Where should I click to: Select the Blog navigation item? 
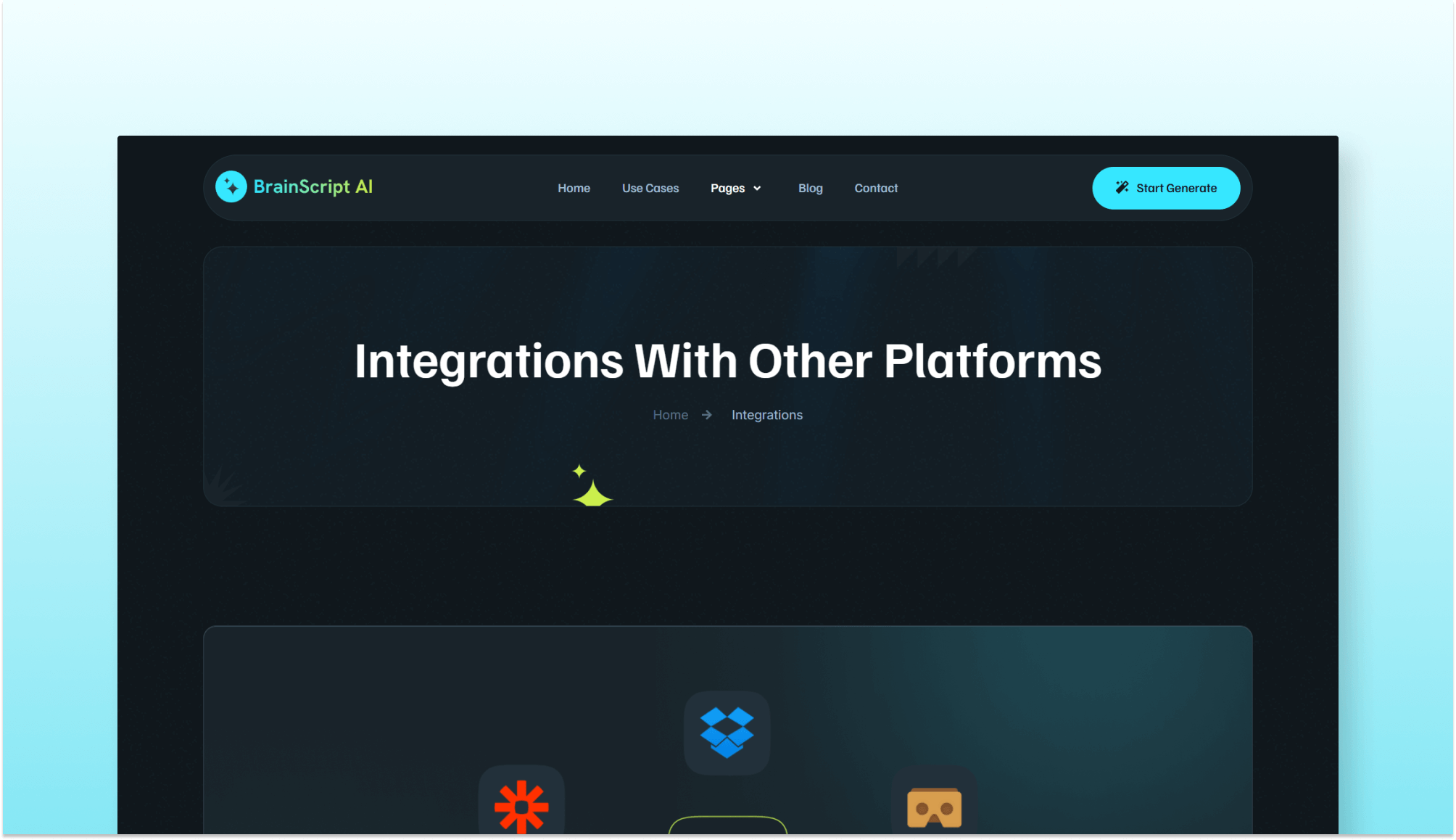810,188
